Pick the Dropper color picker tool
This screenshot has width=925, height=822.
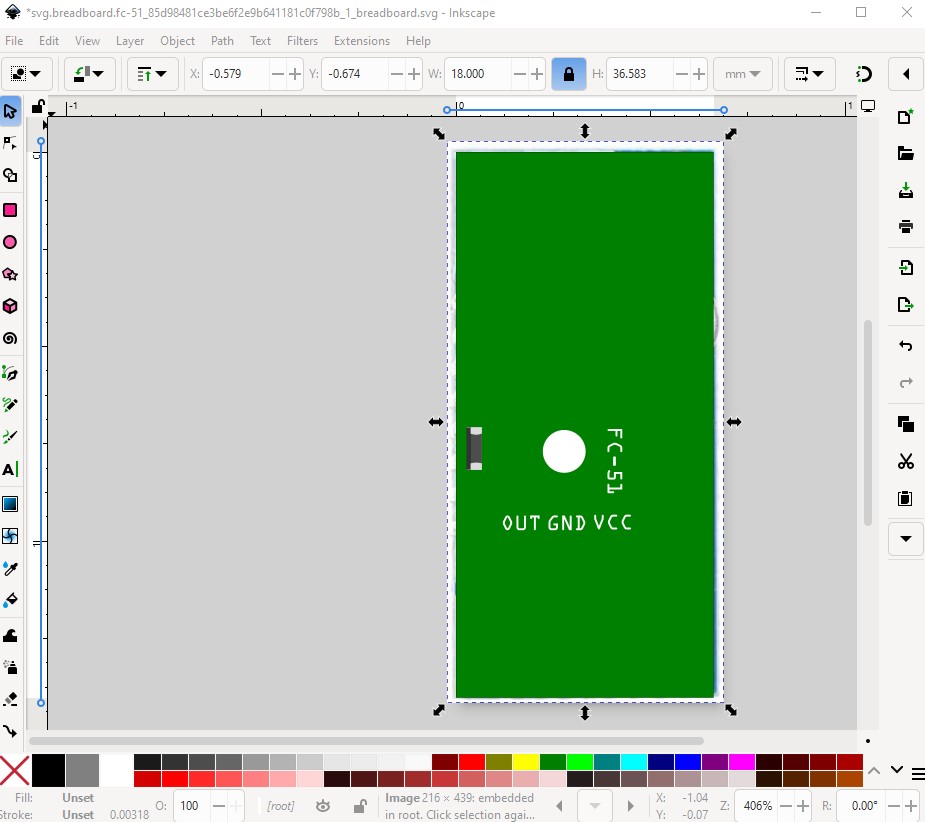point(10,569)
